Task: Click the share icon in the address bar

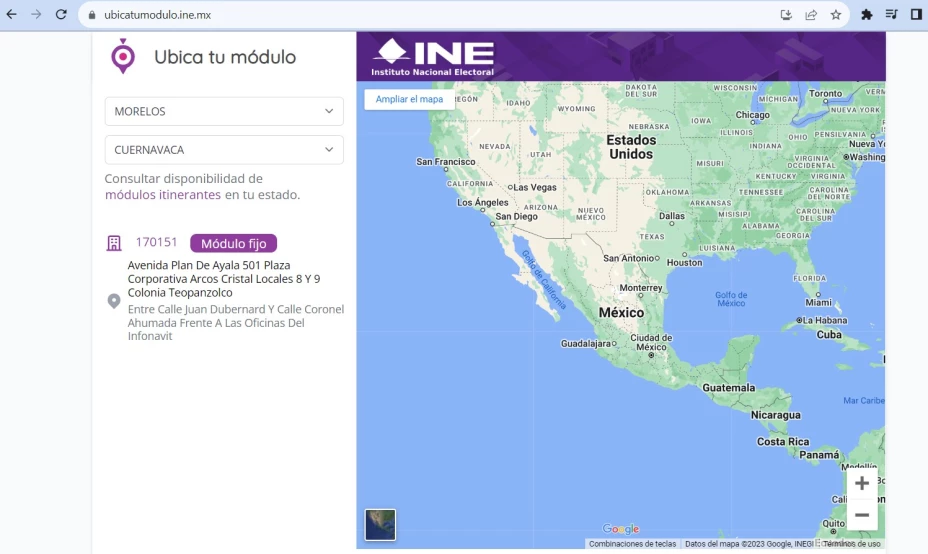Action: 811,15
